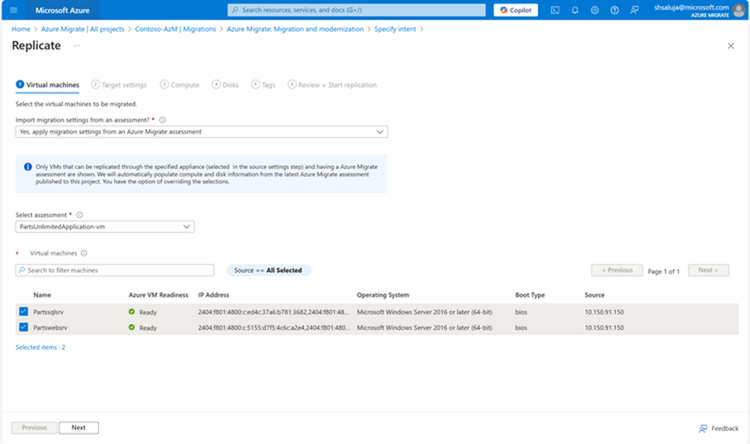
Task: Click Search to filter machines field
Action: (115, 270)
